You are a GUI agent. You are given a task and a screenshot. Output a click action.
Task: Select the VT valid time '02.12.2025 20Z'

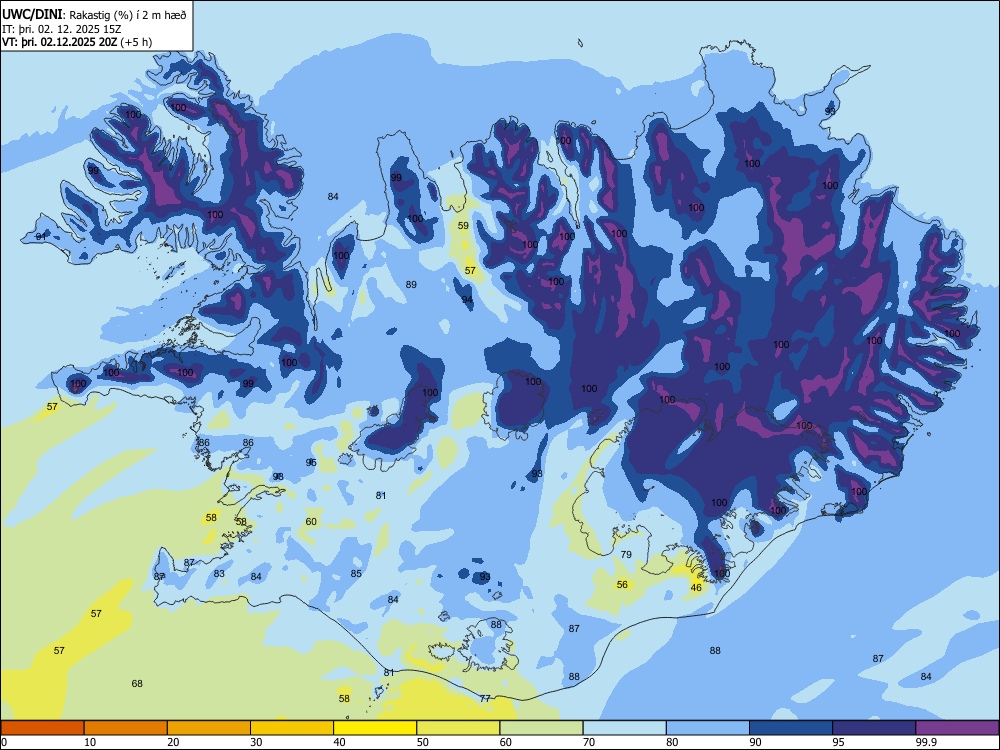[x=78, y=42]
